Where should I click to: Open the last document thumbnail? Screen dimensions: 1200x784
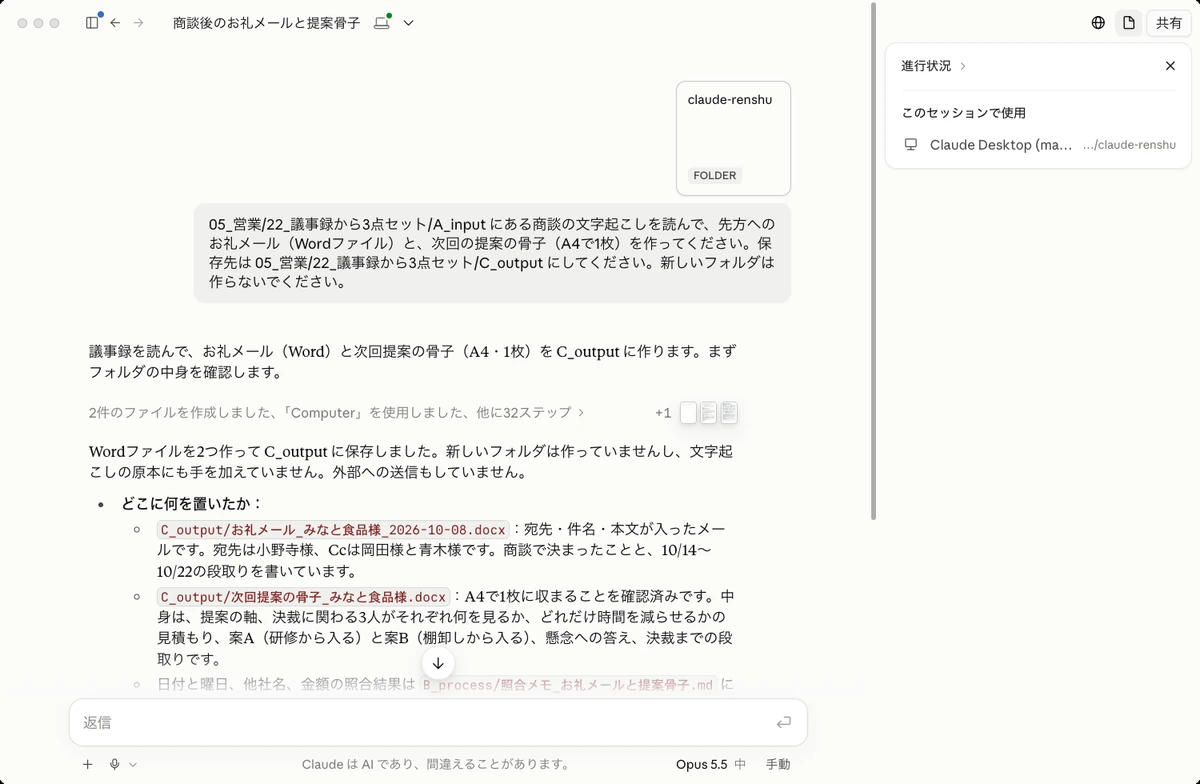tap(729, 412)
